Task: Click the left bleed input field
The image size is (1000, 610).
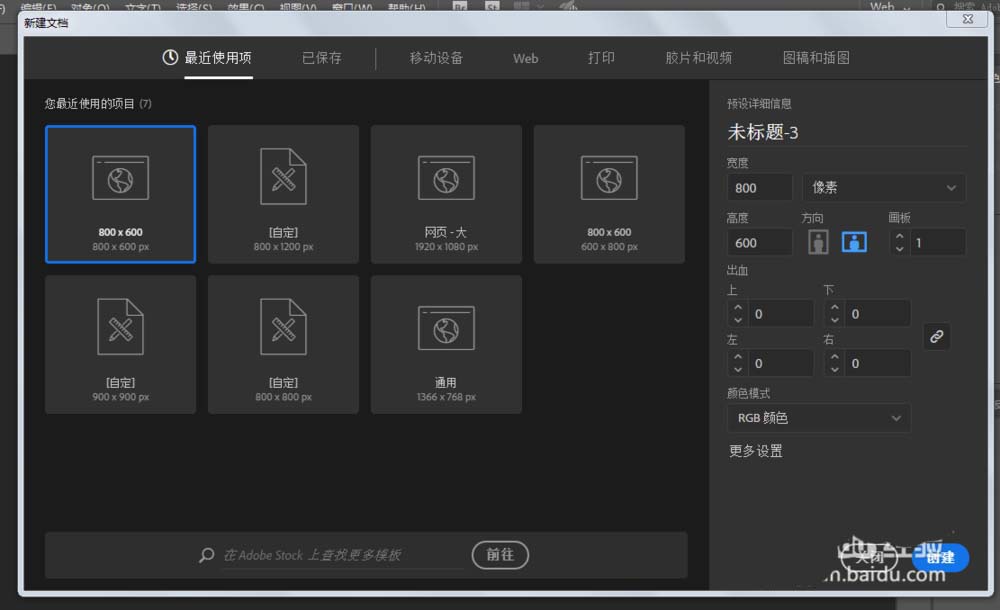Action: (781, 364)
